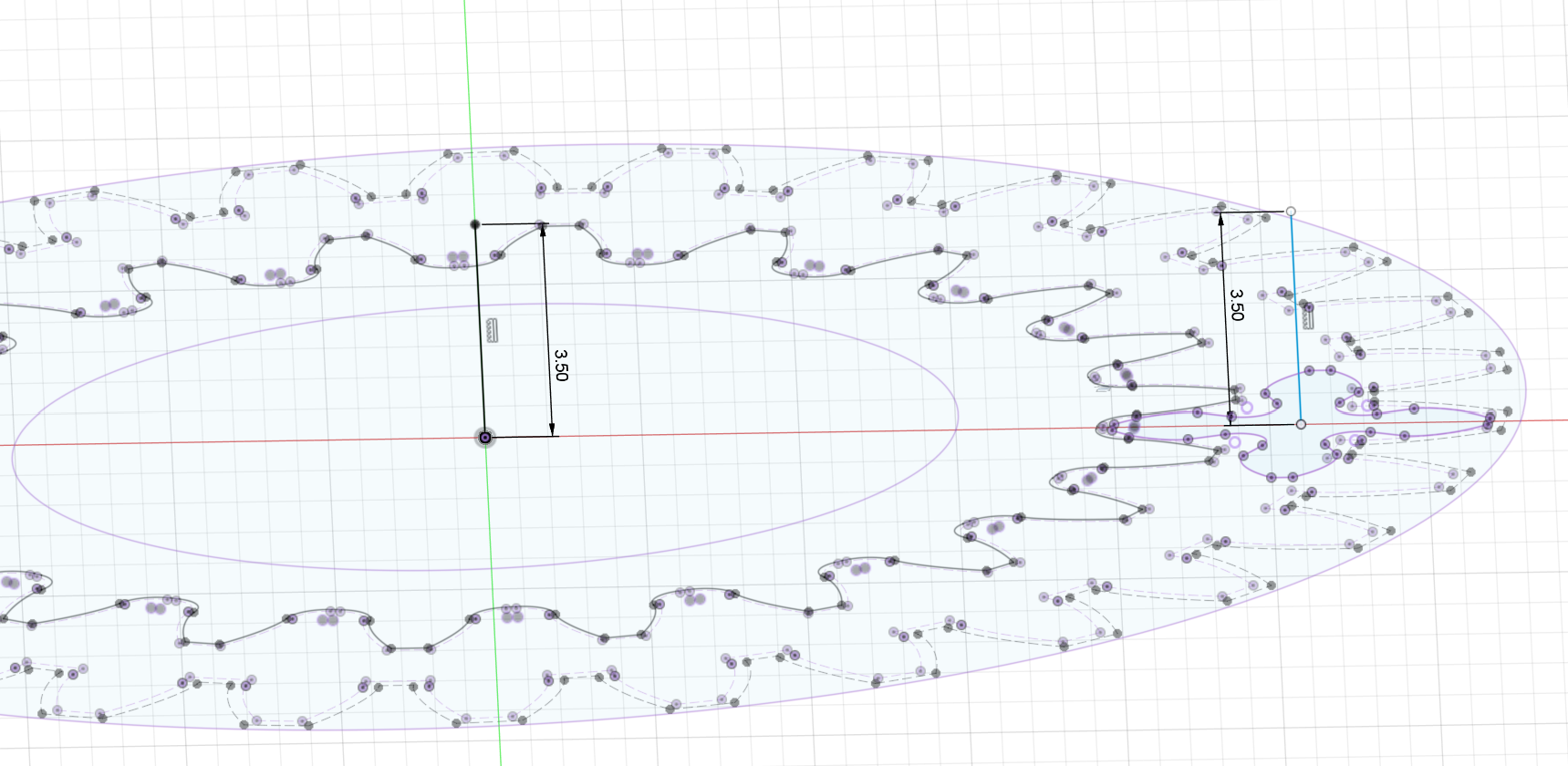The height and width of the screenshot is (766, 1568).
Task: Click the 3.50 dimension near the green axis
Action: pos(561,365)
